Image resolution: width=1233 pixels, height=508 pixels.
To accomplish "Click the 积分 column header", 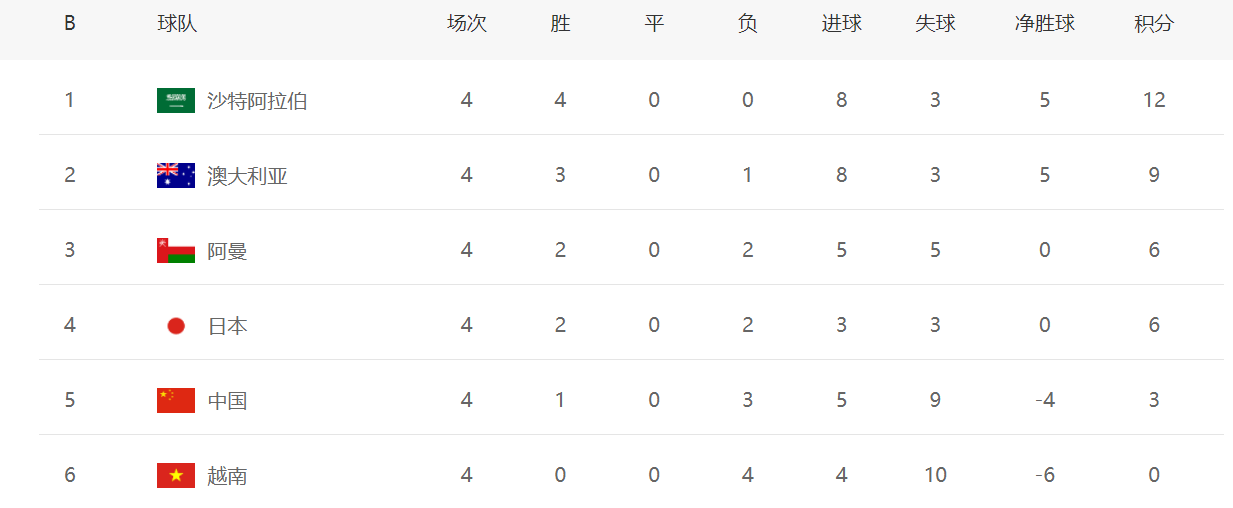I will 1154,24.
